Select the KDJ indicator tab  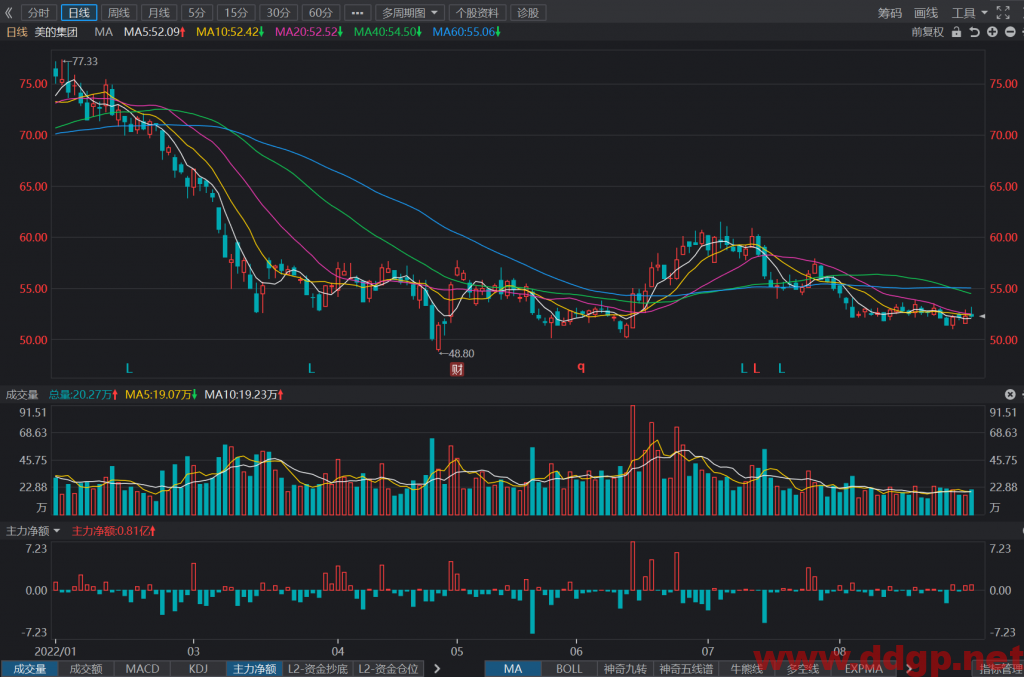(x=198, y=669)
